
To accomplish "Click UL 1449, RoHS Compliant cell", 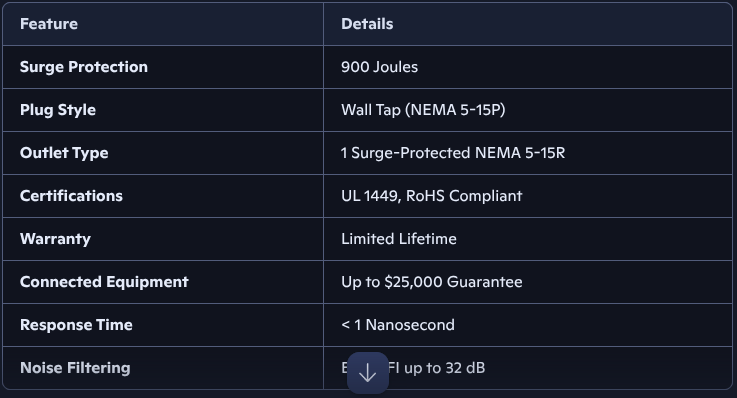I will click(x=528, y=196).
